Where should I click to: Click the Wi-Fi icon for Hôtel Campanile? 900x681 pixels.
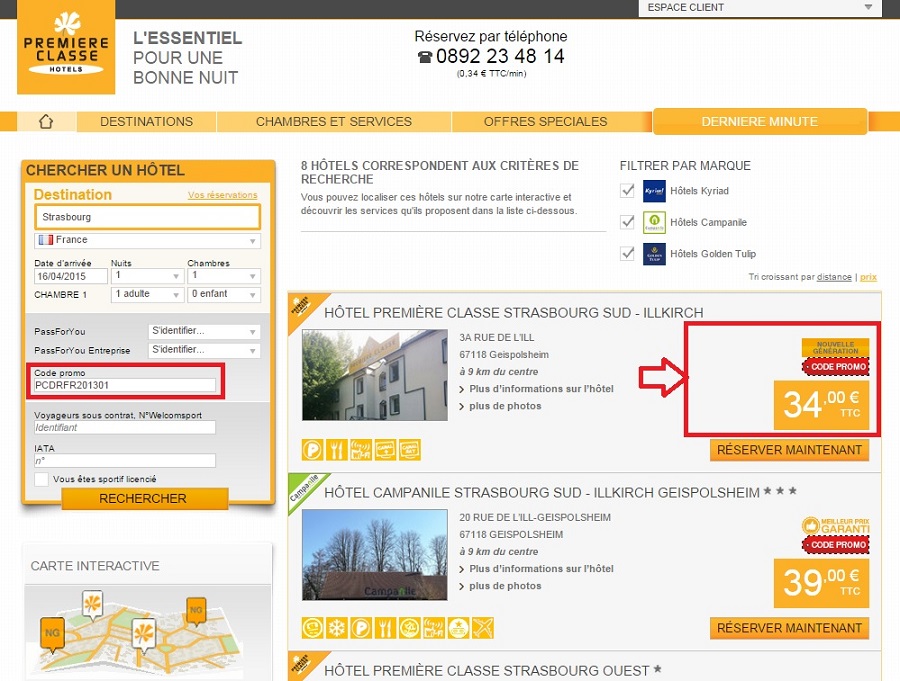[x=434, y=628]
